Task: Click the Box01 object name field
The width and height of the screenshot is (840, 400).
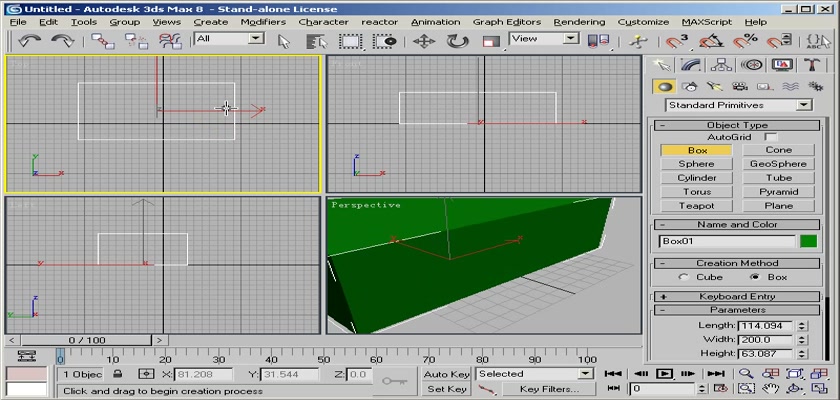Action: click(727, 241)
